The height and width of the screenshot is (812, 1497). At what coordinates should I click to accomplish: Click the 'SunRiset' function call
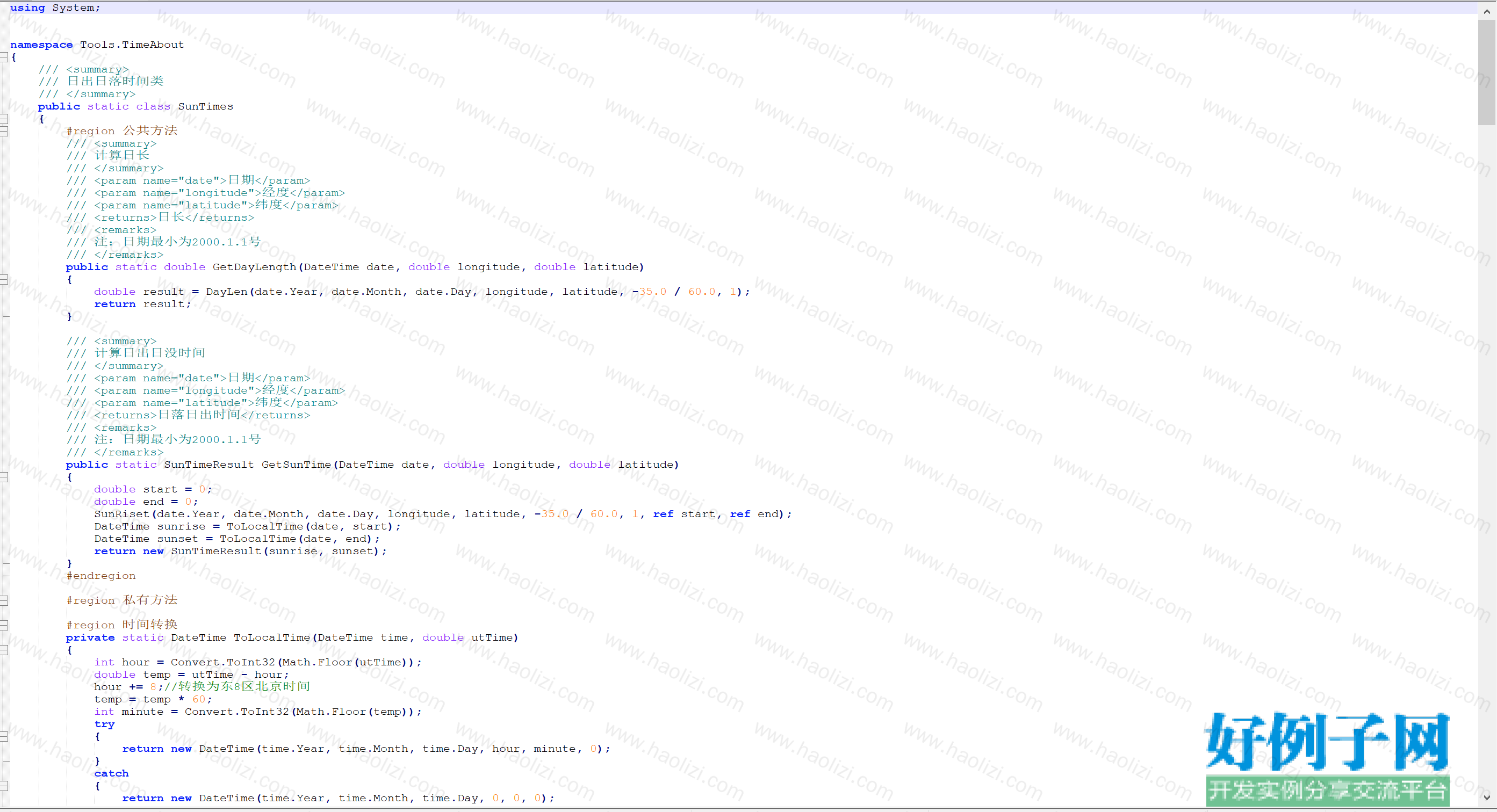[121, 514]
